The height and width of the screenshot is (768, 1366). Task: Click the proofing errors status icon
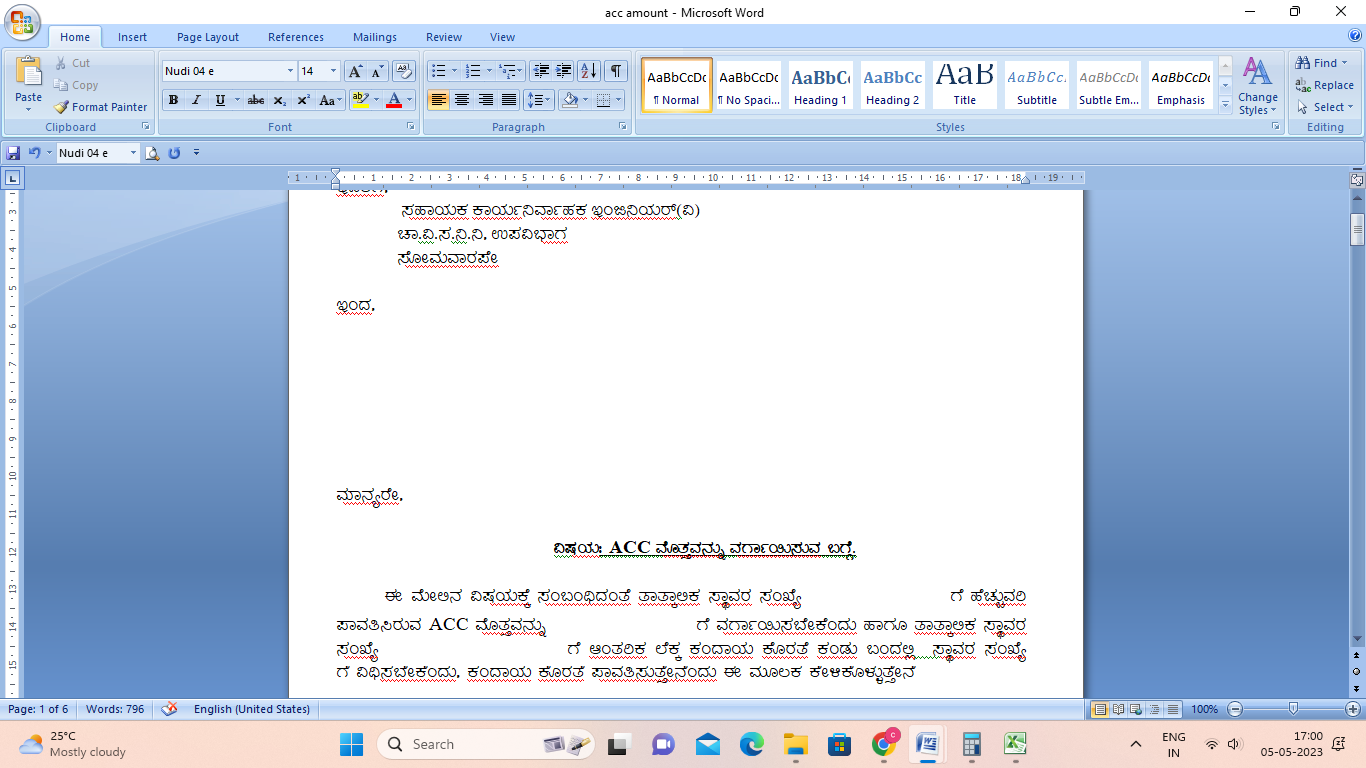click(170, 709)
